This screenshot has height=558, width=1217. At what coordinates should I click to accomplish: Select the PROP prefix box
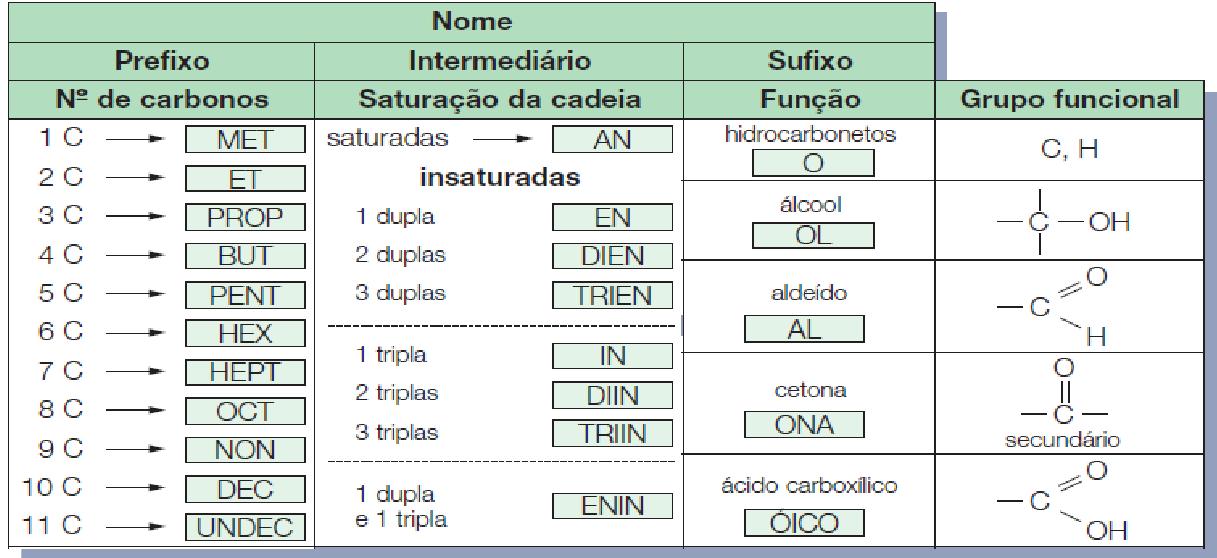point(244,218)
